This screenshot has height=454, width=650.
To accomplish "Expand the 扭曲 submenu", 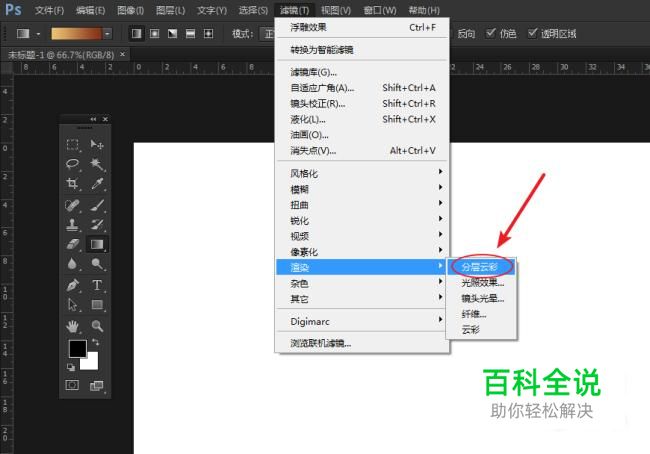I will [x=361, y=205].
